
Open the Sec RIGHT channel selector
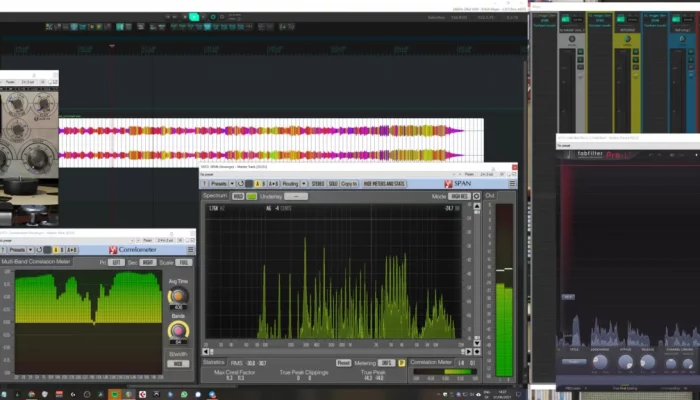click(x=147, y=262)
